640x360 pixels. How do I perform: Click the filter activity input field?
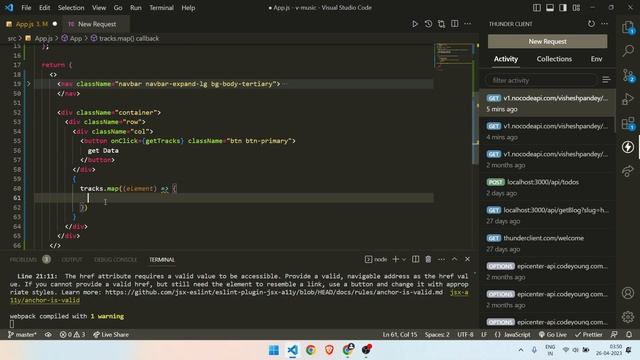pos(541,80)
